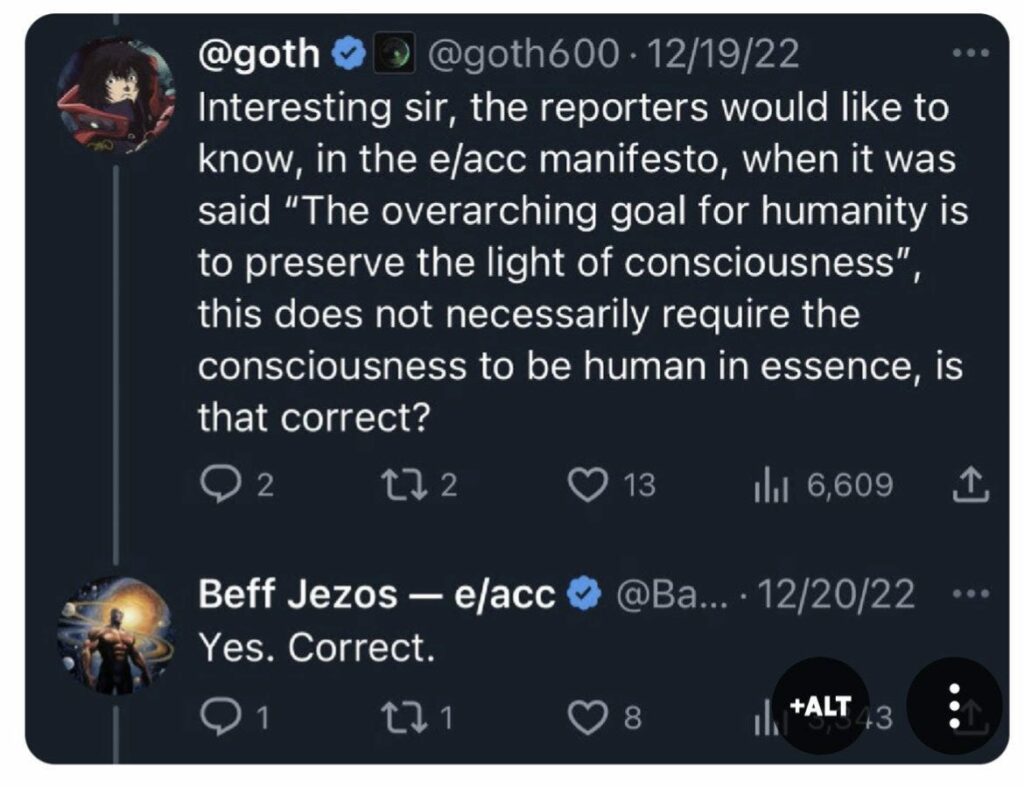Reply to @goth600's tweet about the manifesto
This screenshot has height=787, width=1024.
(222, 484)
